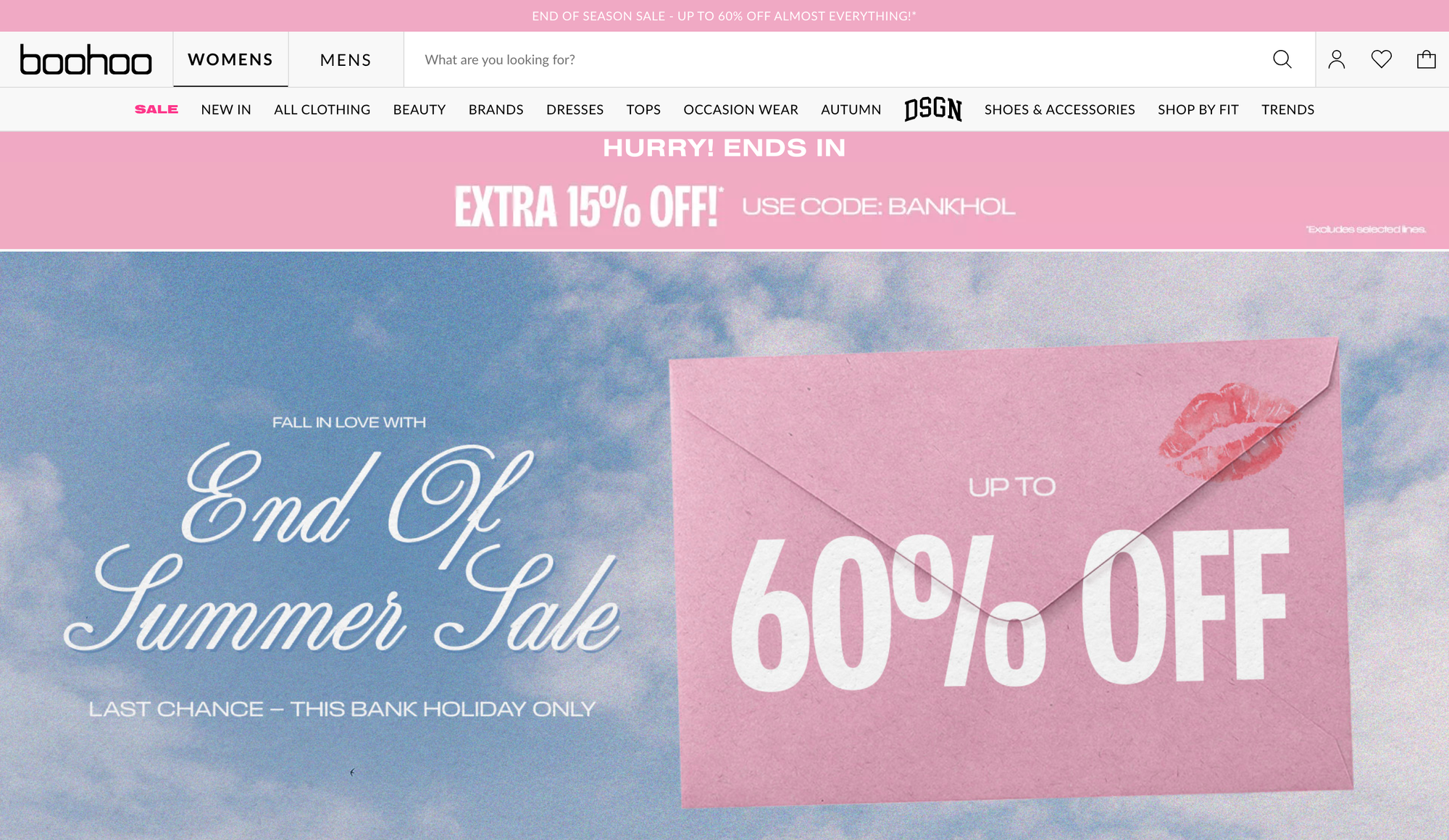Expand the SHOES & ACCESSORIES menu

(1060, 109)
